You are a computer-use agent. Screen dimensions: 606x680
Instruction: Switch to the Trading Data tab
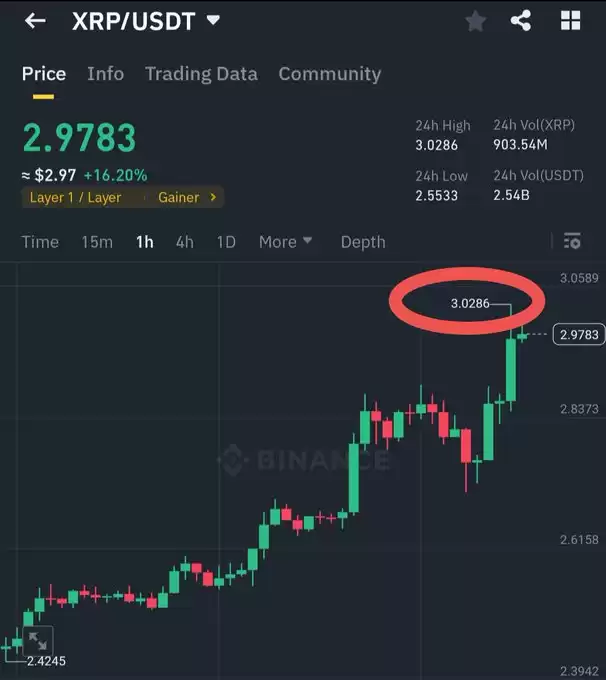point(201,74)
